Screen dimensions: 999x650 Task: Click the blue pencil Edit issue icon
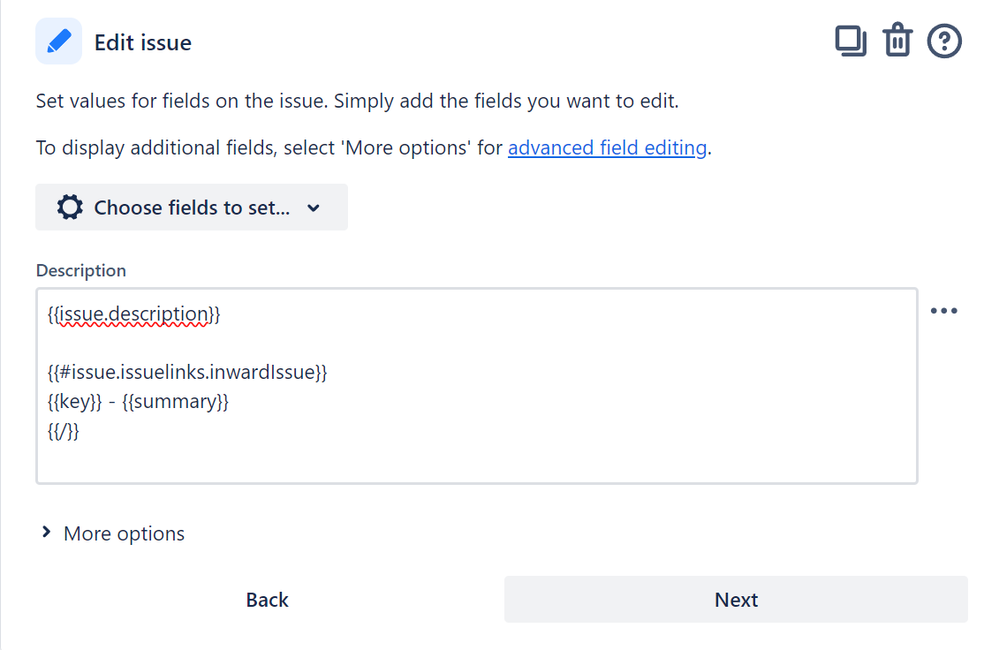click(x=59, y=41)
